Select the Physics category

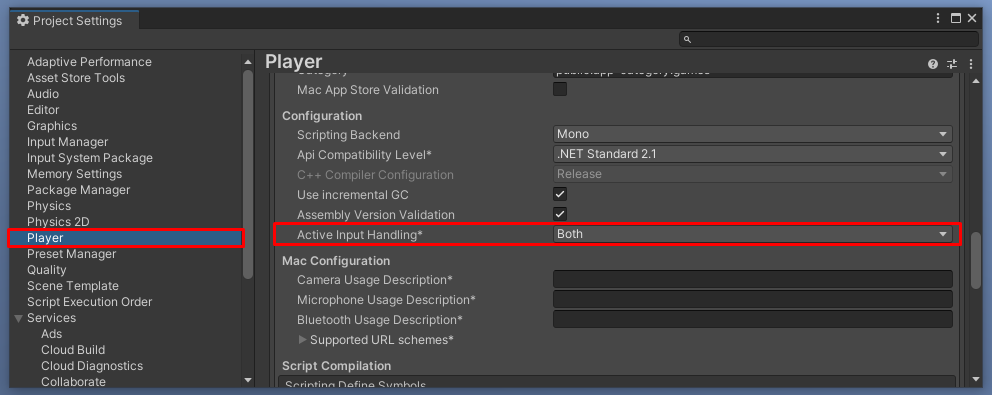49,206
